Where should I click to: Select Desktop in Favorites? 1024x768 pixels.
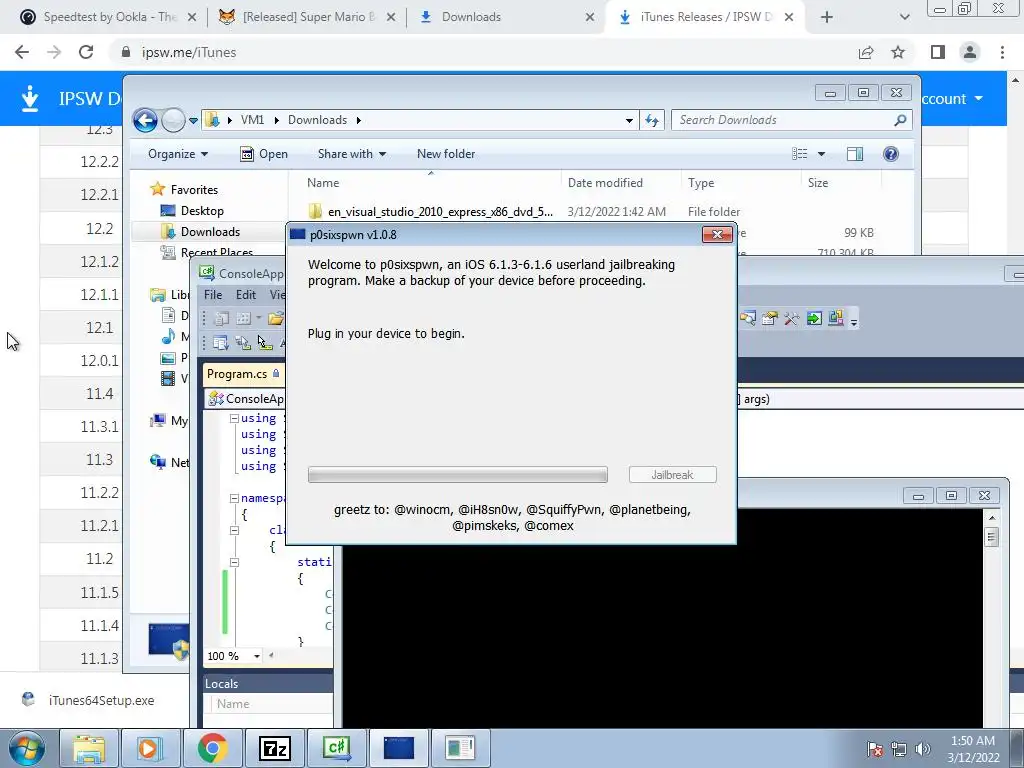click(202, 211)
